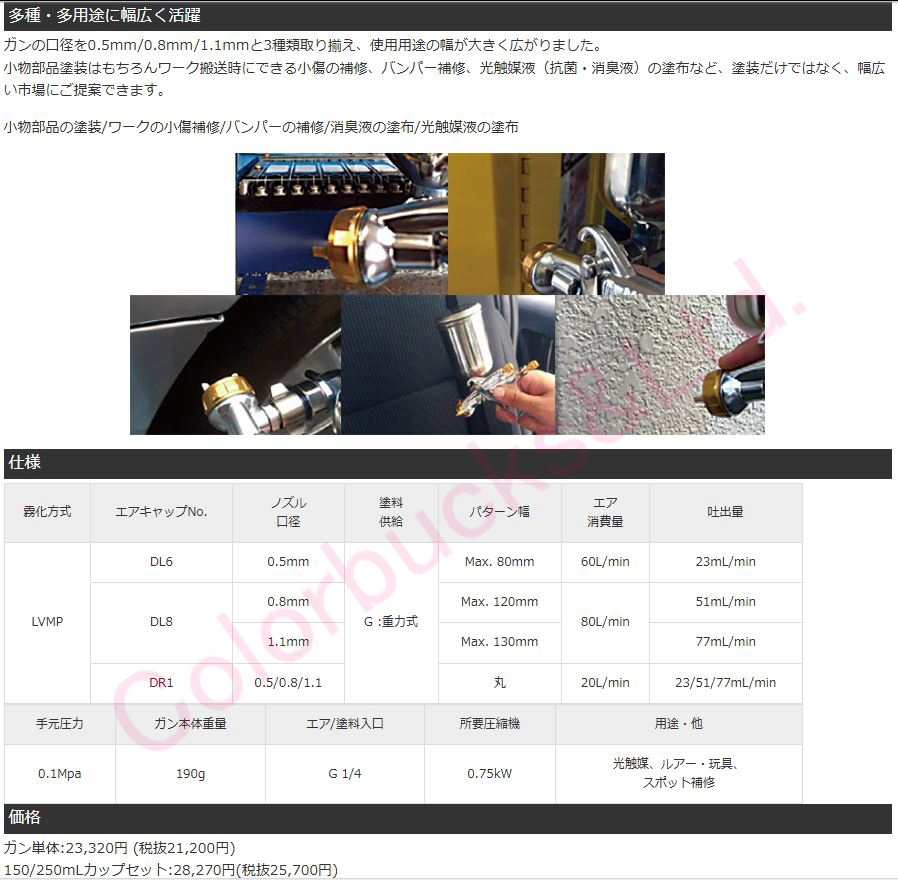Click the 77mL/min output cell
Image resolution: width=898 pixels, height=880 pixels.
pyautogui.click(x=726, y=643)
